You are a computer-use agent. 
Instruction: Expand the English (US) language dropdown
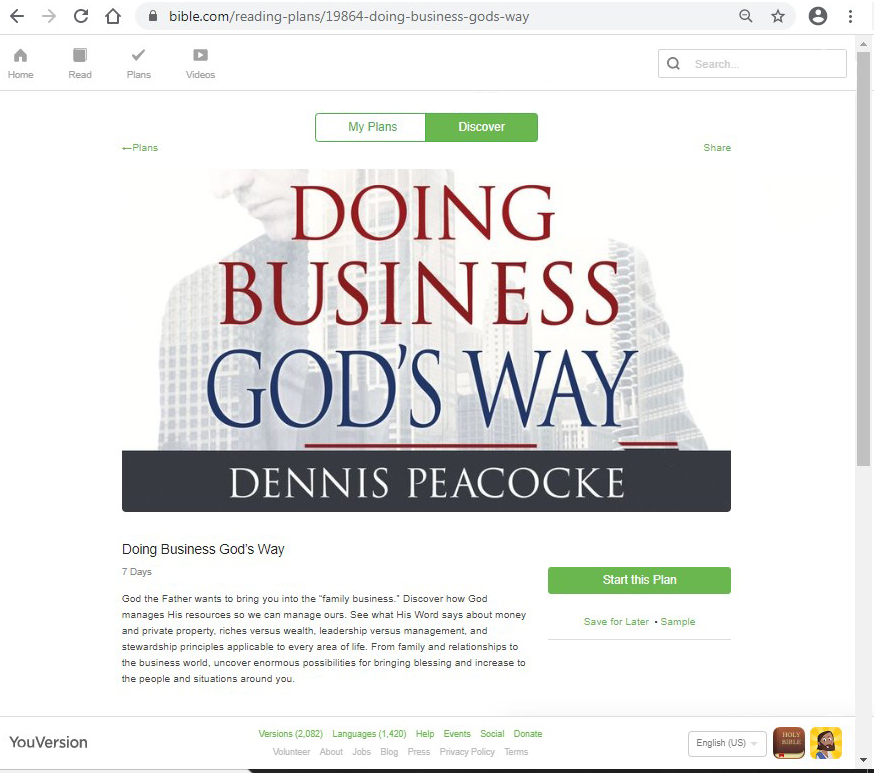tap(727, 743)
